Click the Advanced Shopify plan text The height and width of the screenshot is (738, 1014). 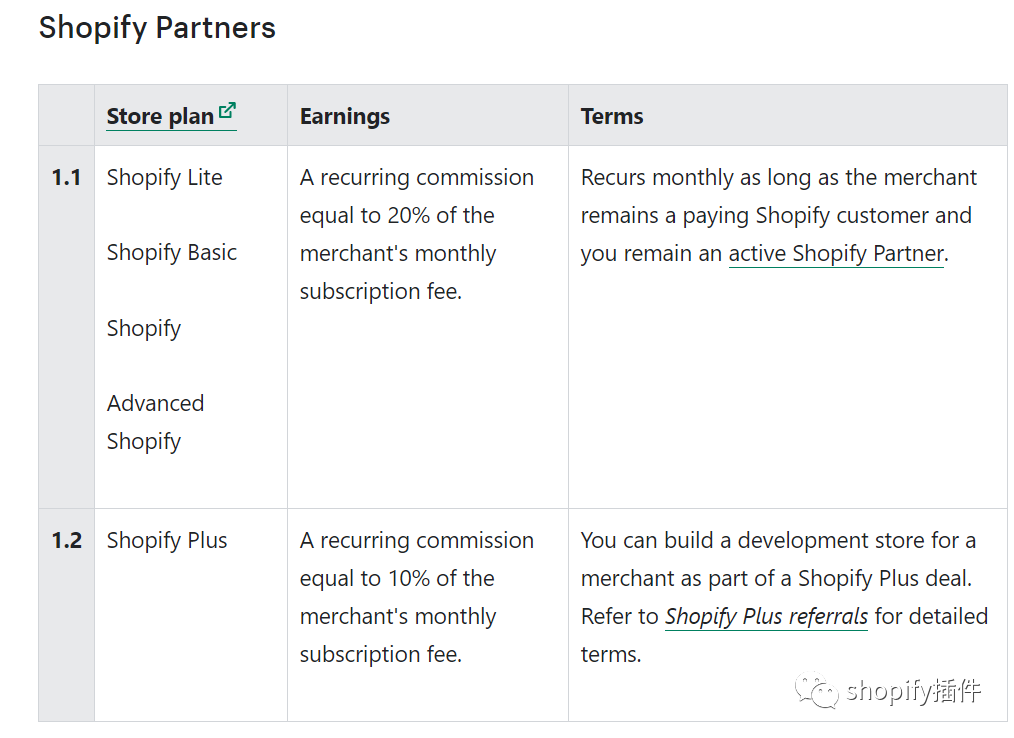(155, 422)
